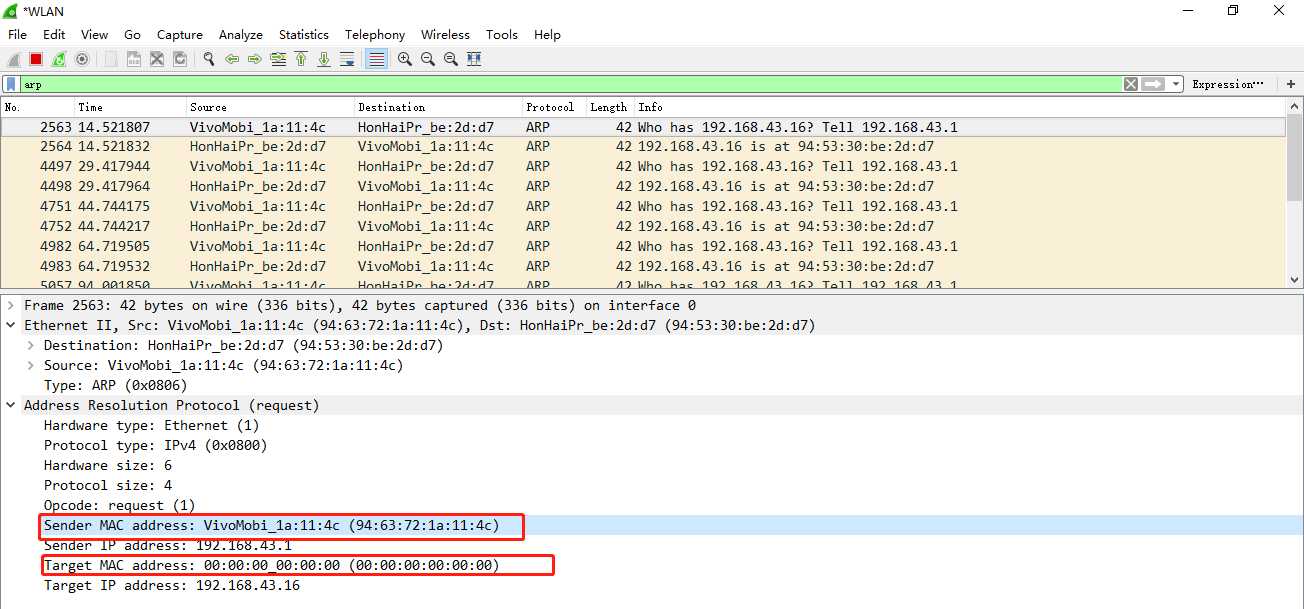Add a filter button with plus
Viewport: 1304px width, 609px height.
[x=1291, y=85]
